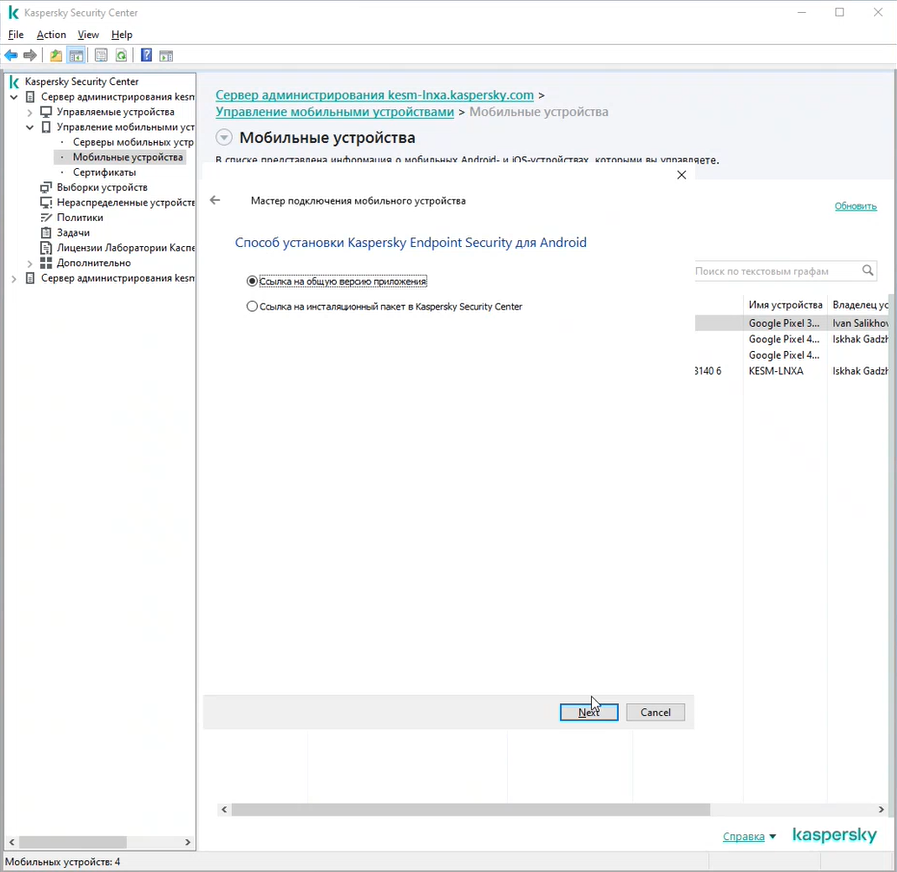Select Ссылка на общую версию приложения radio
897x872 pixels.
tap(252, 282)
